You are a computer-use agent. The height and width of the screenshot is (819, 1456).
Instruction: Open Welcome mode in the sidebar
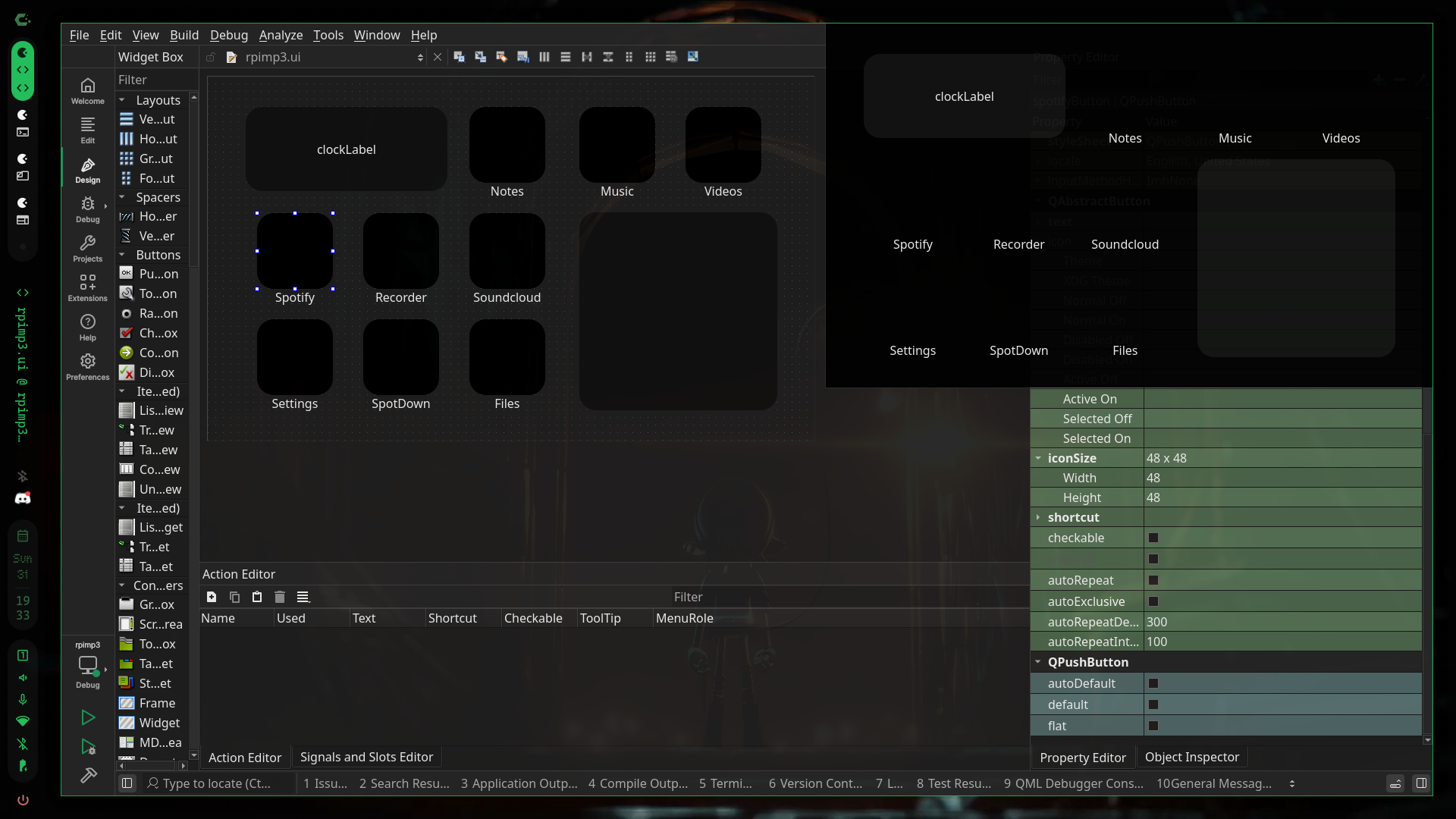tap(88, 91)
